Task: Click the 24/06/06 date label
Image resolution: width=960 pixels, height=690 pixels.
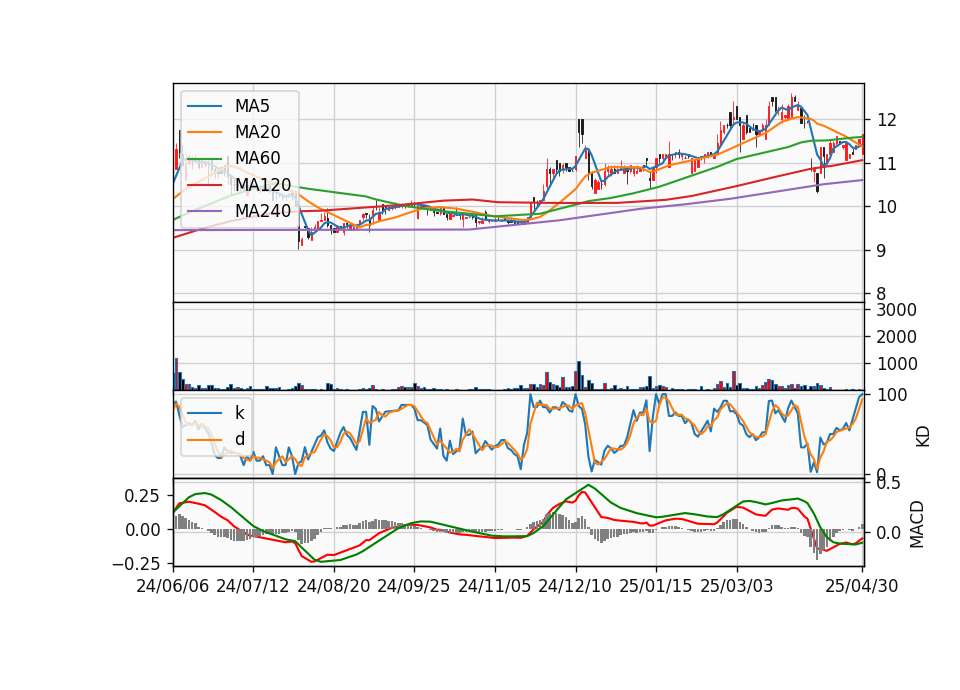Action: (173, 586)
